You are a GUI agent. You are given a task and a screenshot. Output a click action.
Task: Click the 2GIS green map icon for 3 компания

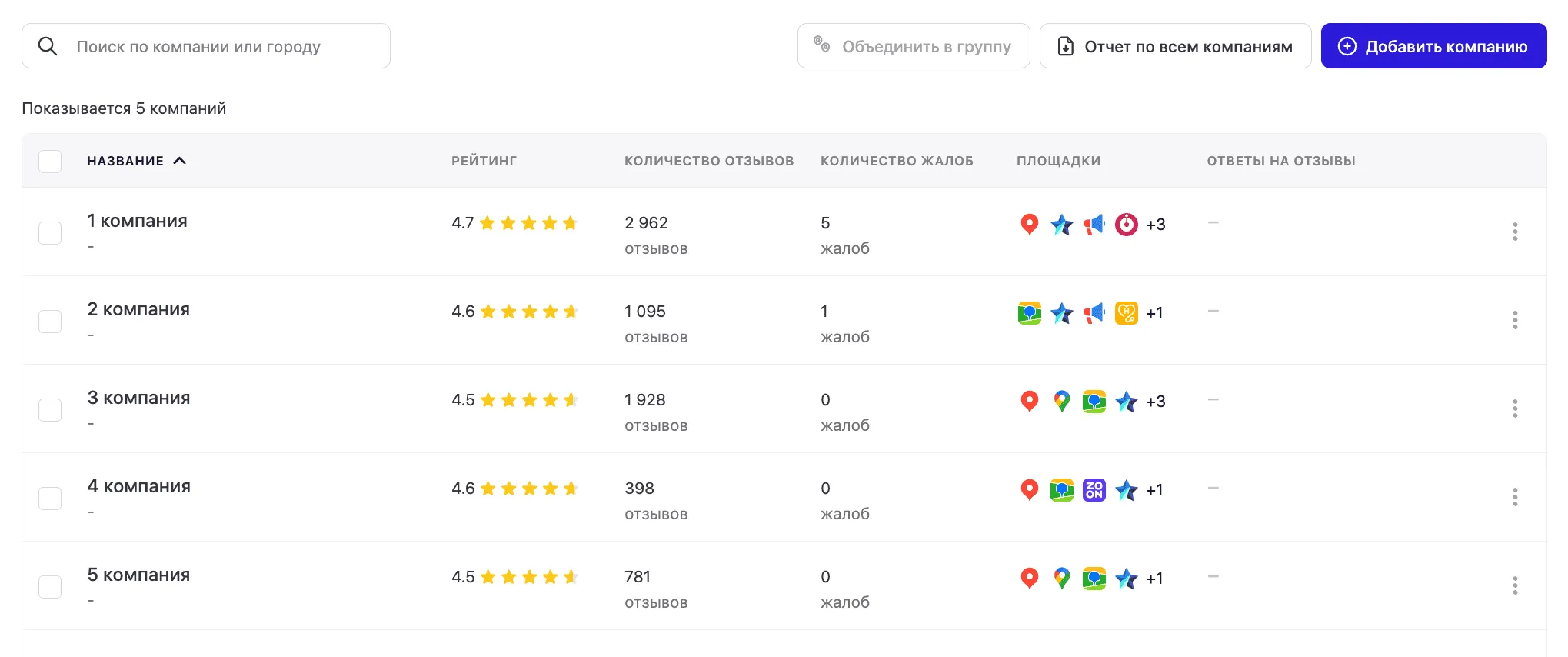1094,402
